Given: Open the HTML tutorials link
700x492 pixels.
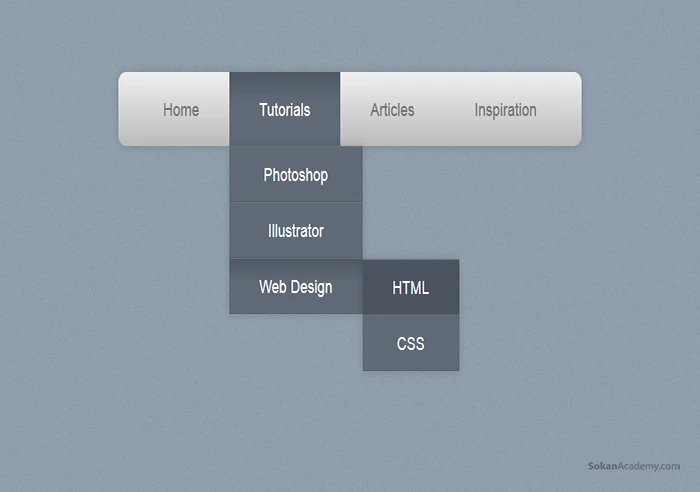Looking at the screenshot, I should click(x=410, y=288).
